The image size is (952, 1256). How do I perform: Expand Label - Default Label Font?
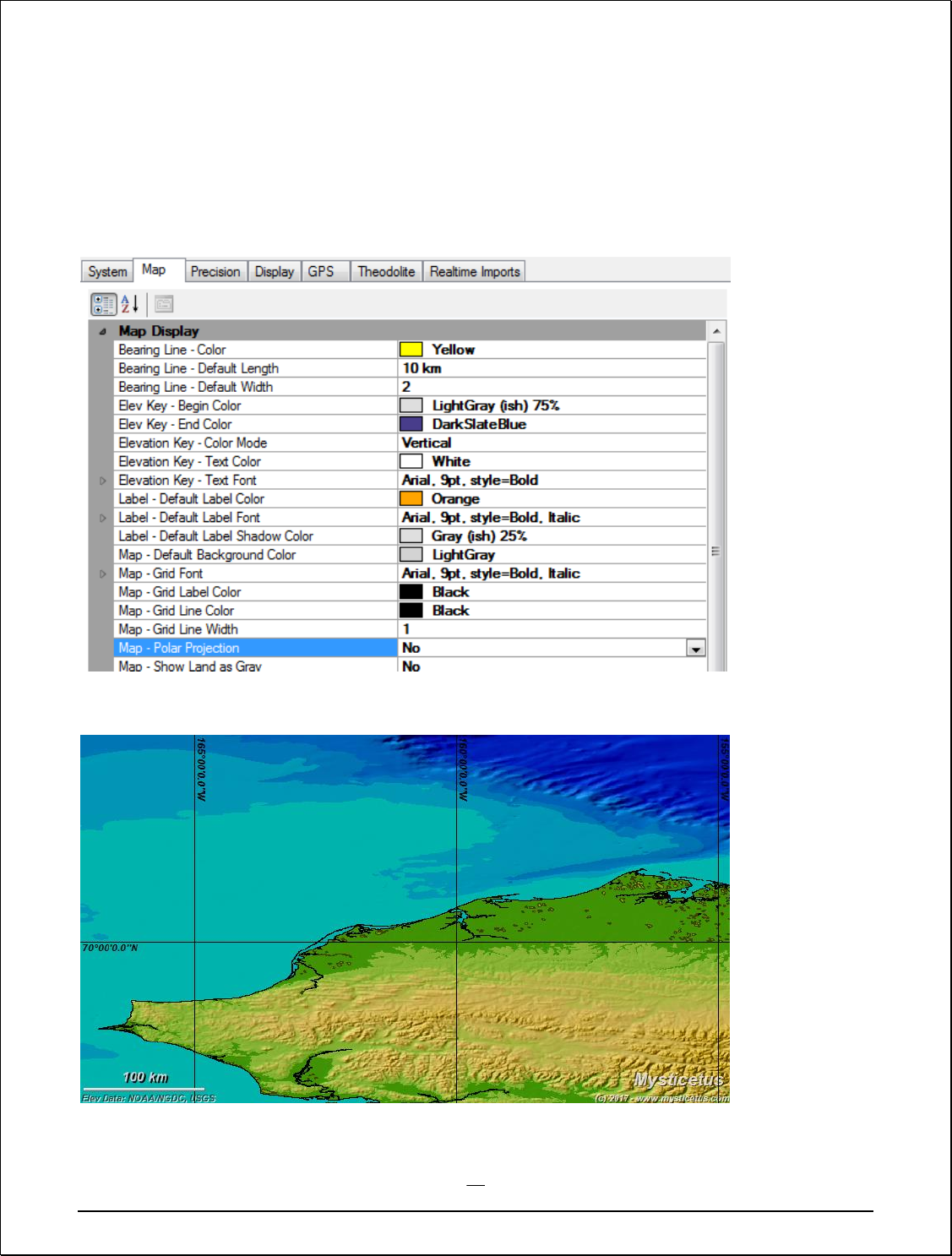point(103,518)
